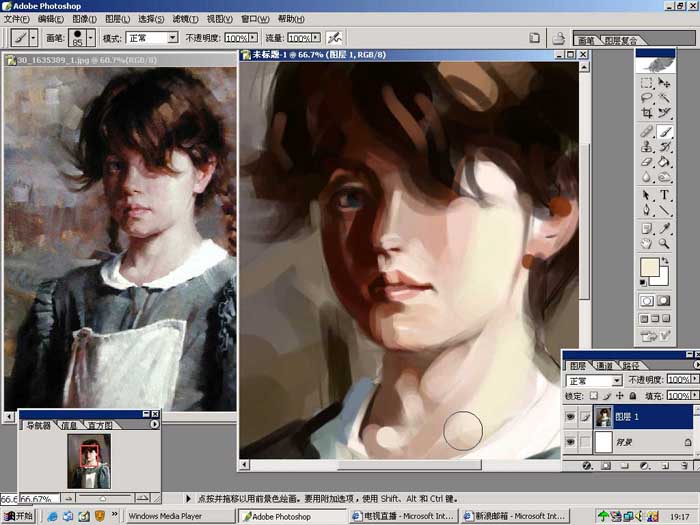Switch to Standard edit mode
700x525 pixels.
[646, 301]
